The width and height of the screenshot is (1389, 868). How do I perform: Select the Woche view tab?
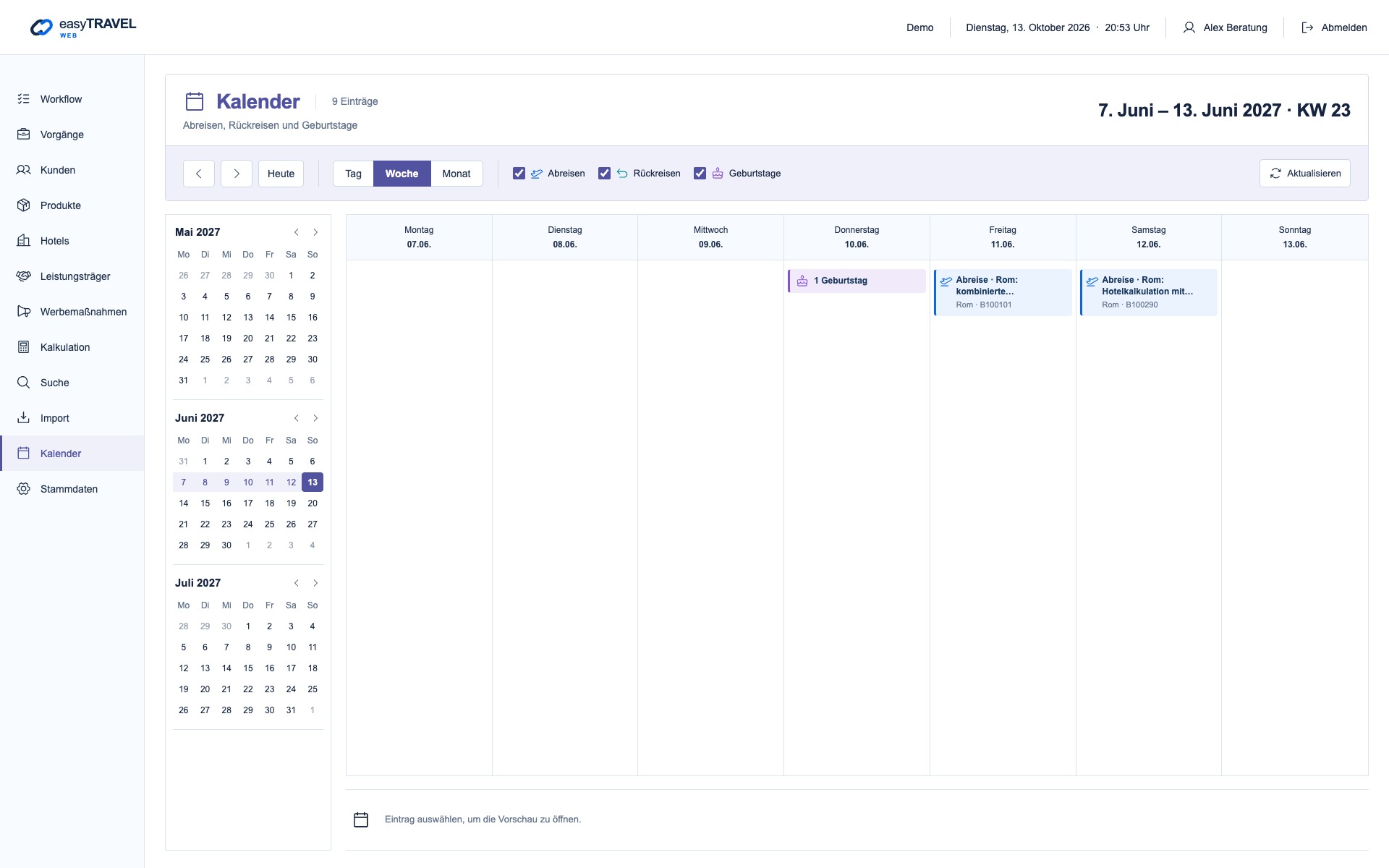[402, 174]
